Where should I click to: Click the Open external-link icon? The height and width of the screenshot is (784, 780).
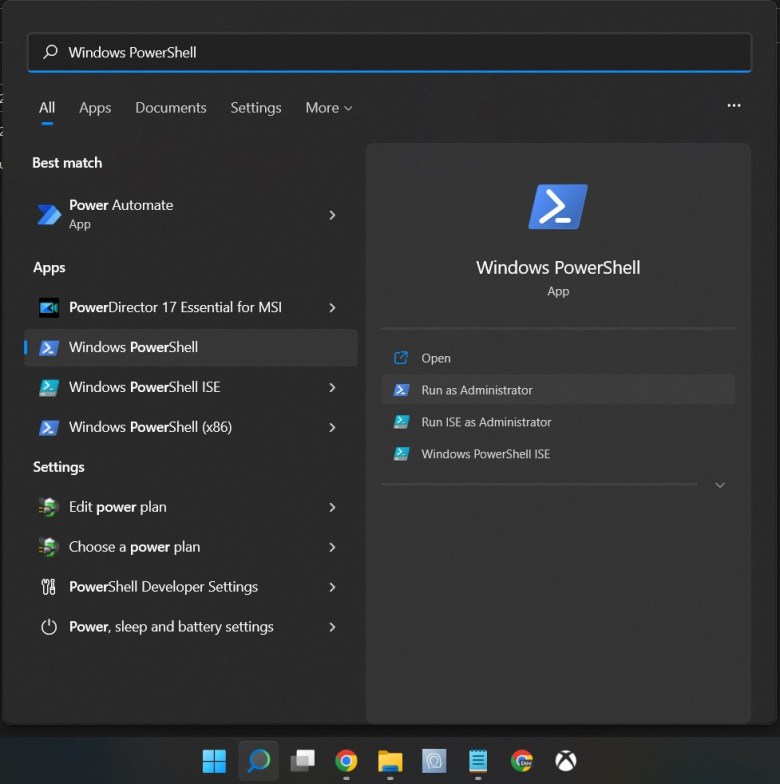(401, 358)
